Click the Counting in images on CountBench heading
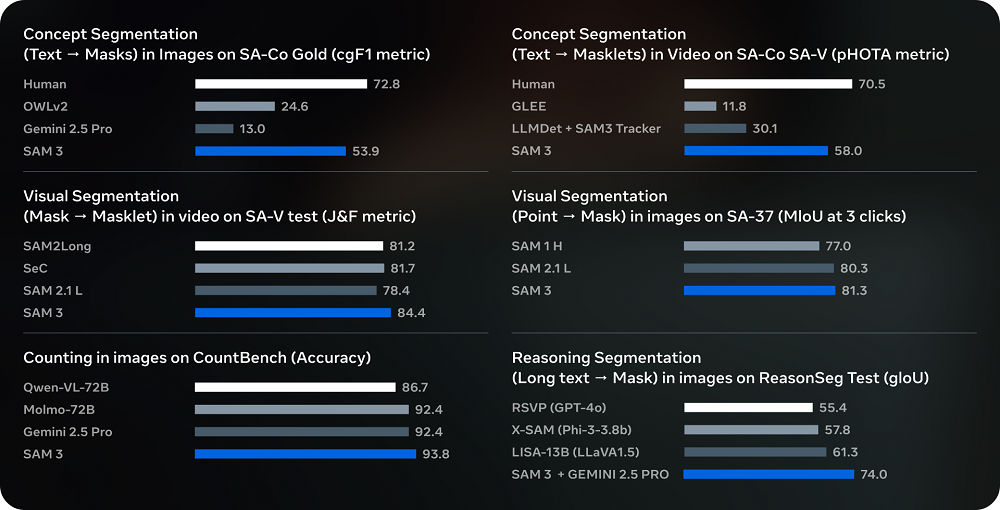Viewport: 1000px width, 510px height. click(197, 358)
